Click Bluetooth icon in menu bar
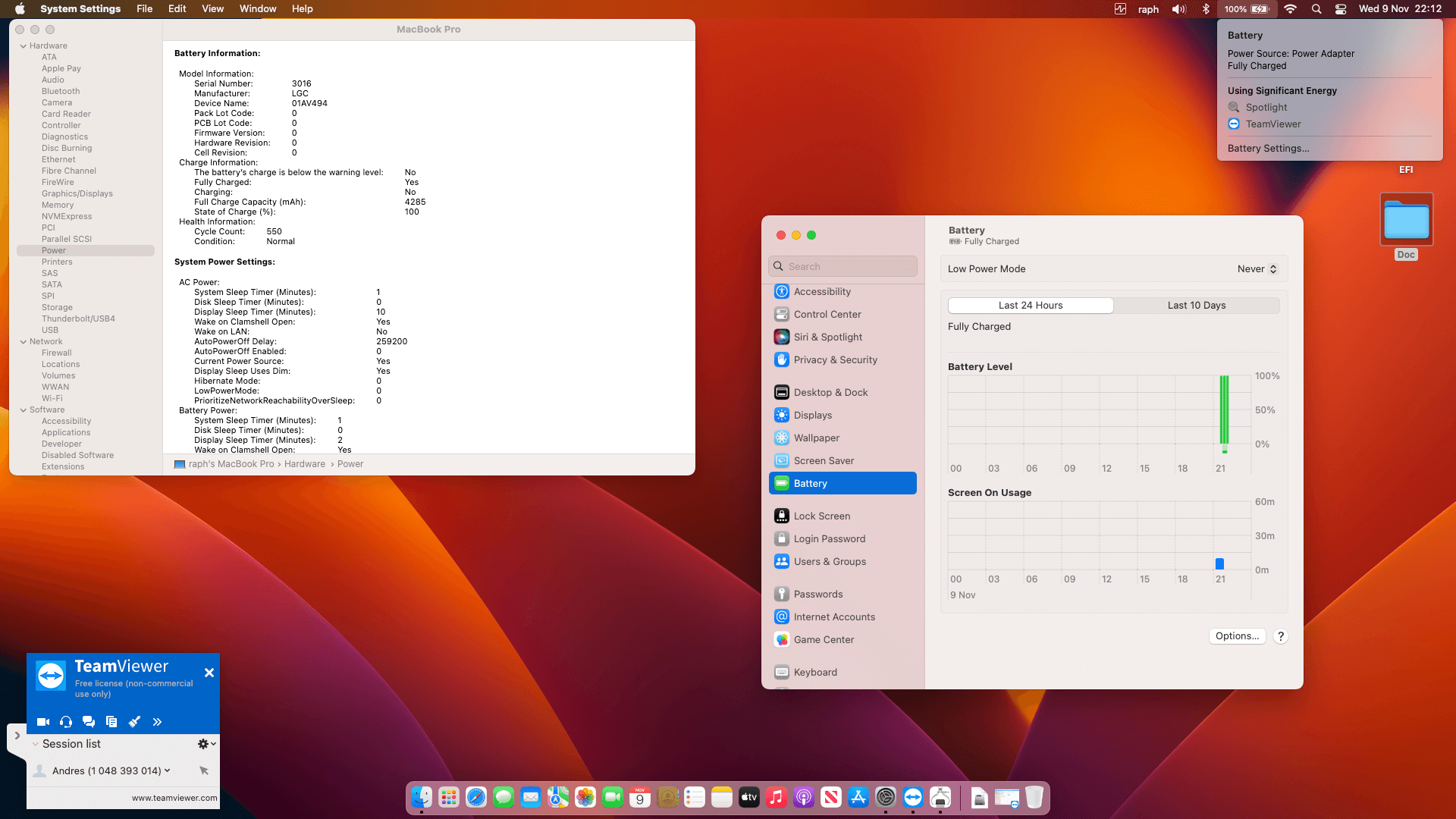 [x=1206, y=9]
